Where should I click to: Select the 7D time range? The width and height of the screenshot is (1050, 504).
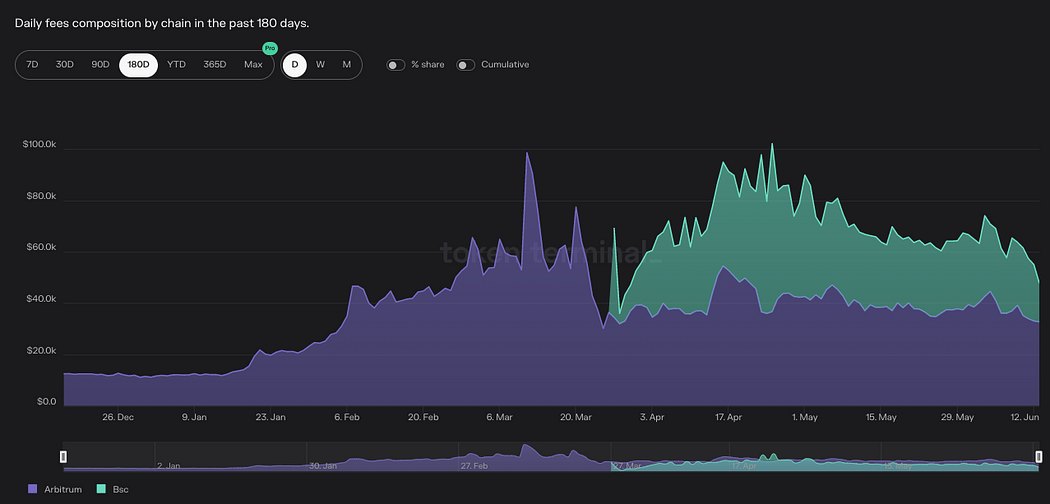click(x=32, y=65)
